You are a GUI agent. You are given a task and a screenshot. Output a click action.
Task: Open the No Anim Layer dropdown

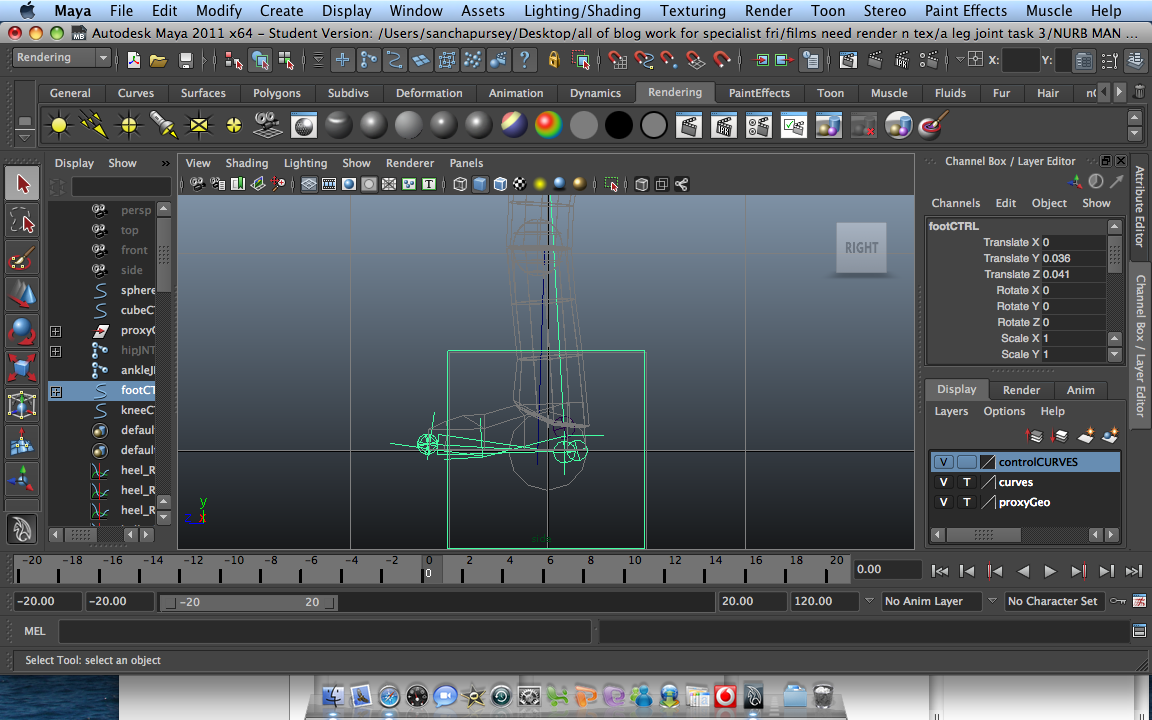933,601
